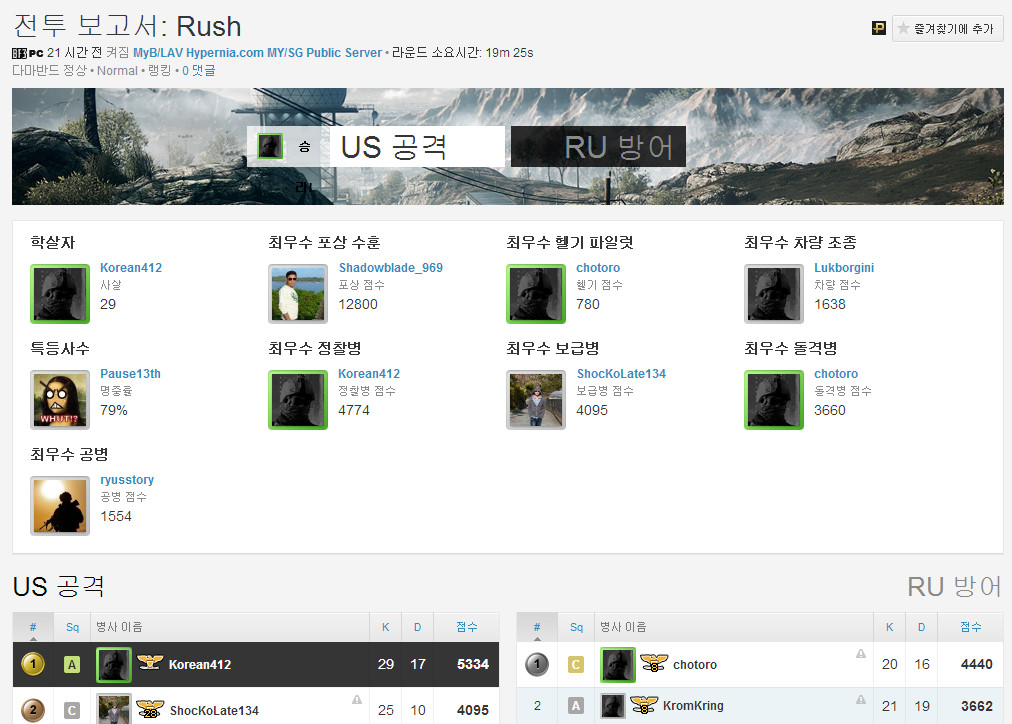This screenshot has height=724, width=1012.
Task: Click KromKring rank eagle insignia
Action: [643, 705]
